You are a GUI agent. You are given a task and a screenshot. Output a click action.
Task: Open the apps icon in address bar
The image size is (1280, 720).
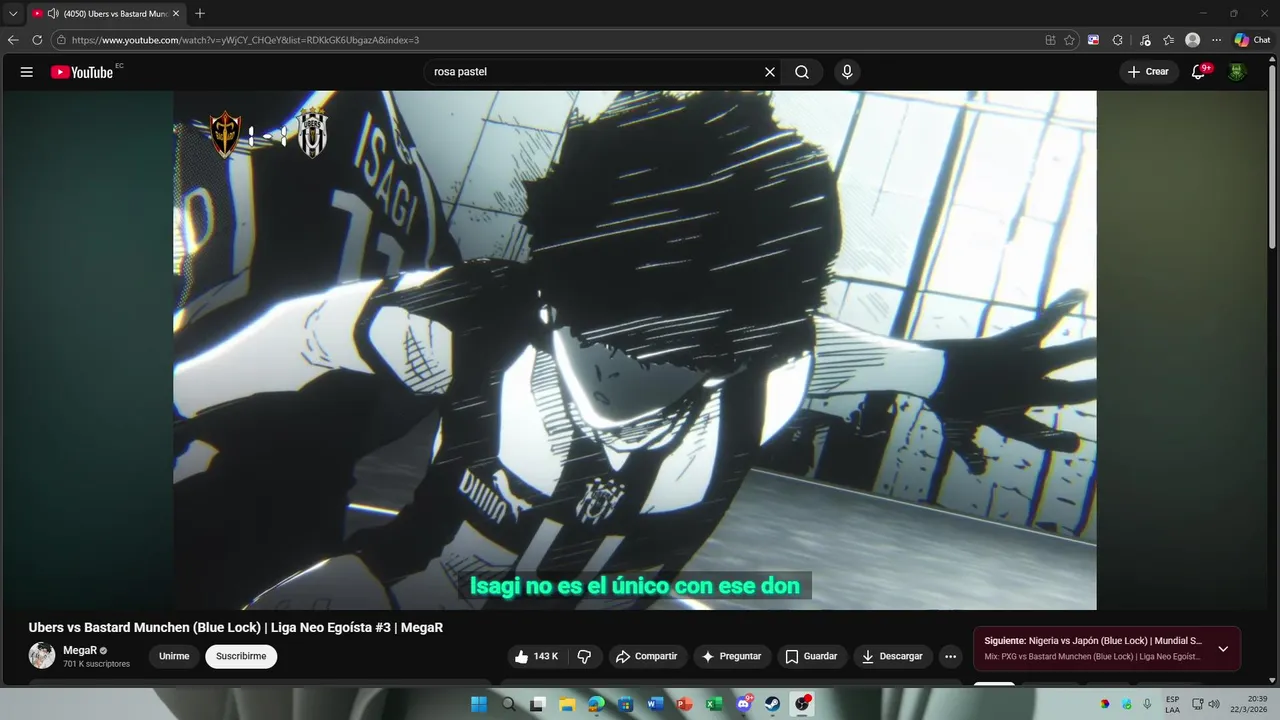point(1050,40)
